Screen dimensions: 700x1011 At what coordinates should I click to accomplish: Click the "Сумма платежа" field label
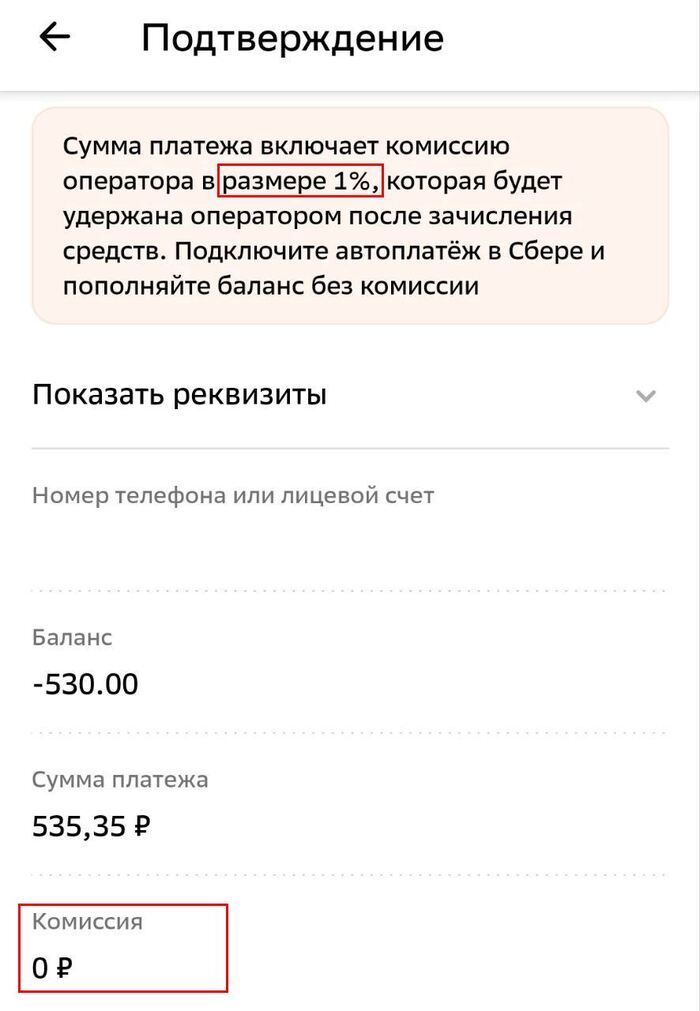click(x=120, y=779)
